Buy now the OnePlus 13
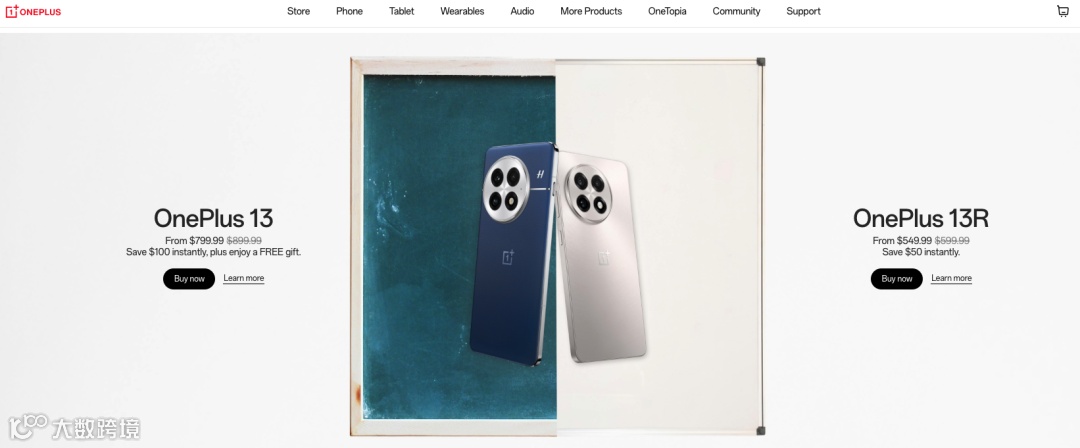This screenshot has height=448, width=1080. point(189,278)
